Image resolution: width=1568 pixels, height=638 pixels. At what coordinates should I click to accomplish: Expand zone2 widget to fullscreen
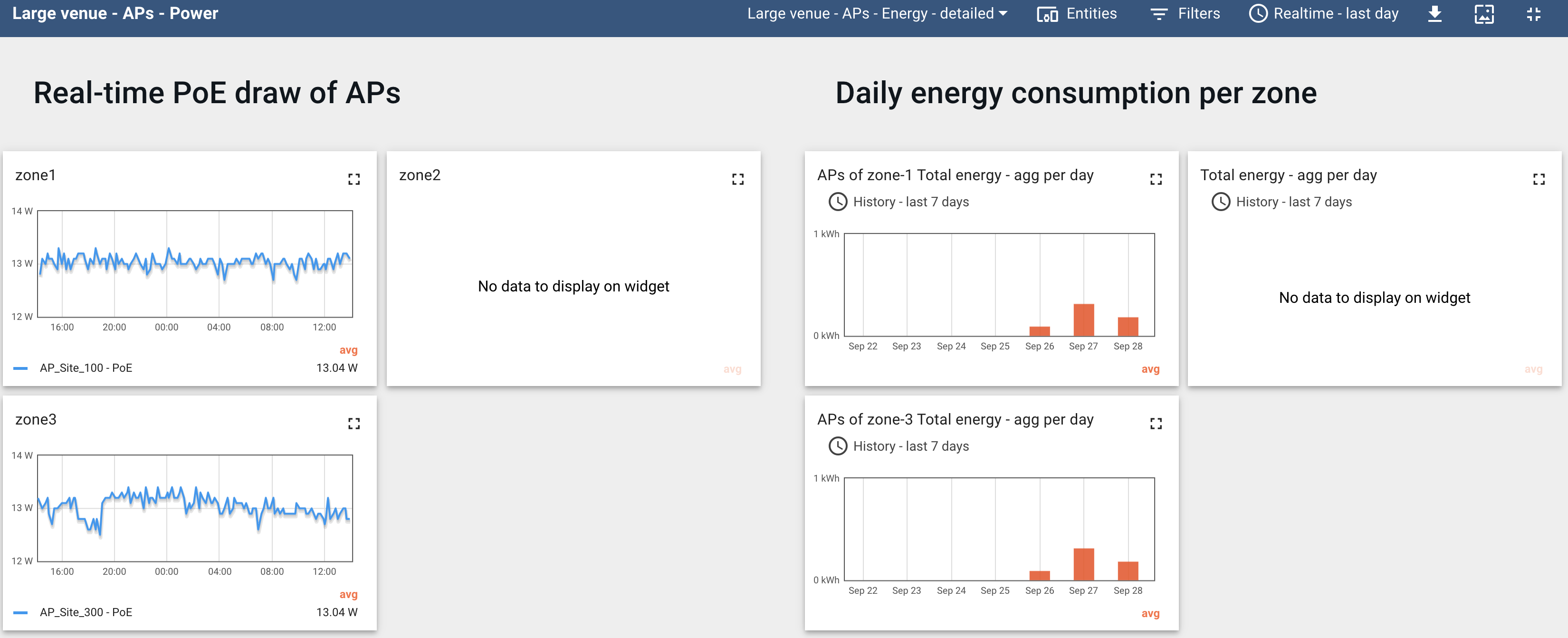point(737,179)
